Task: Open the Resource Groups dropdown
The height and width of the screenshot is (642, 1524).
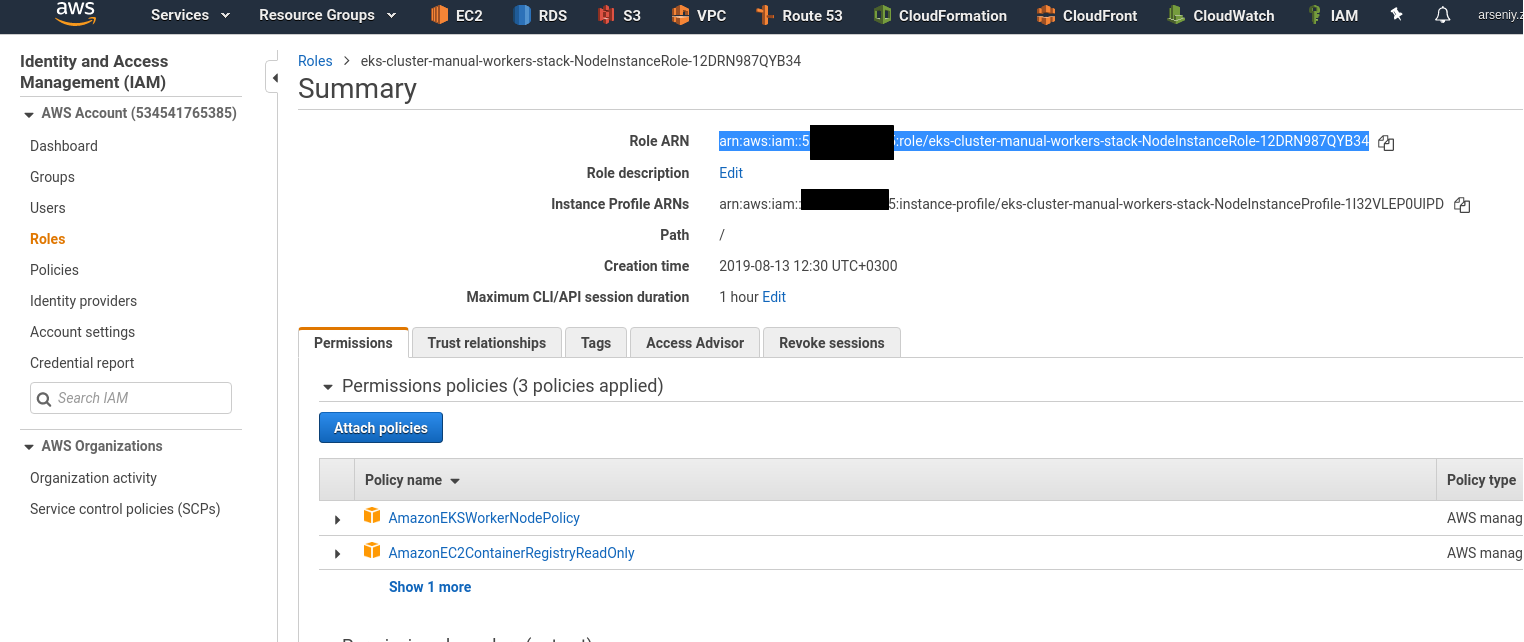Action: point(328,15)
